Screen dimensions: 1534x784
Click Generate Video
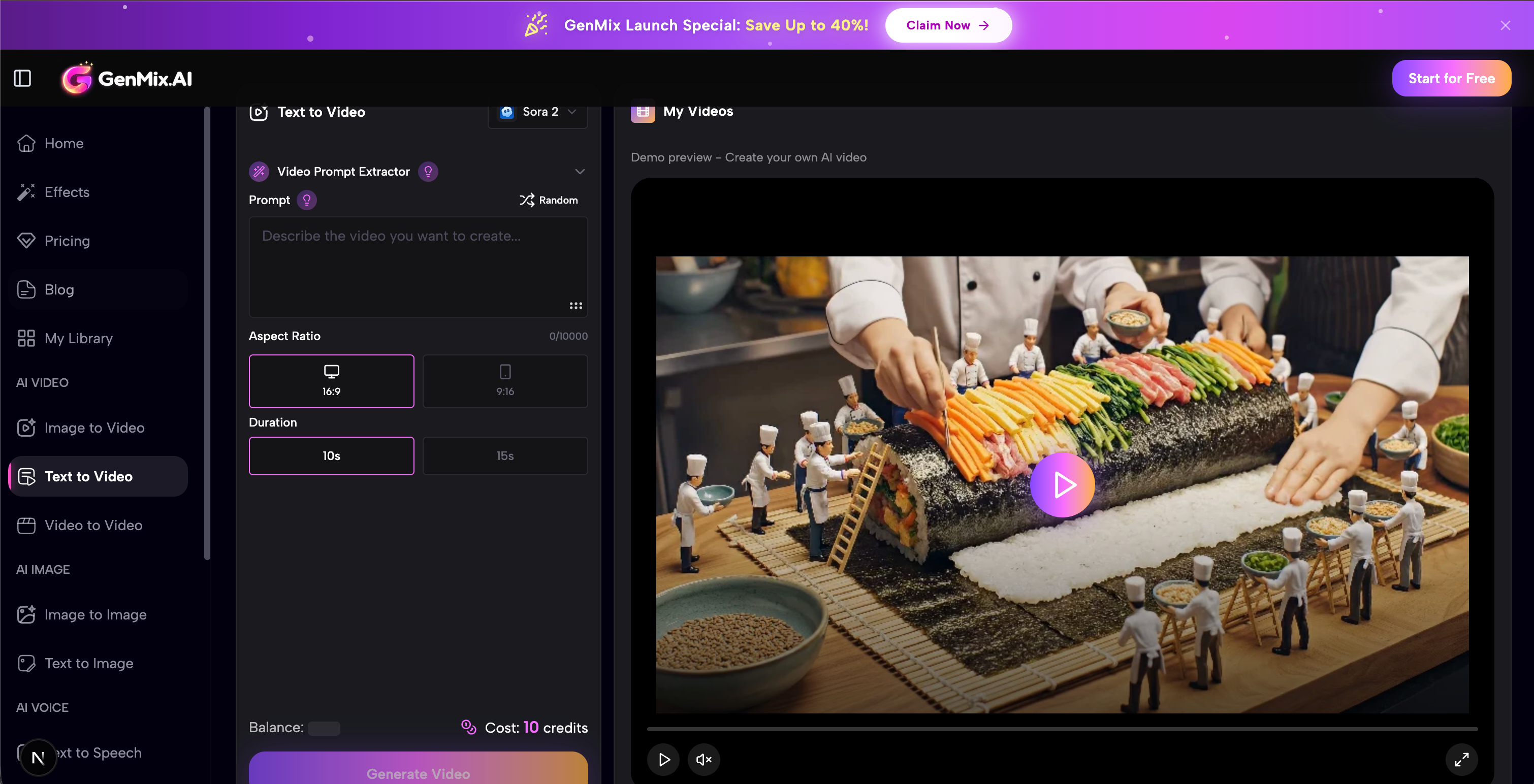coord(418,773)
